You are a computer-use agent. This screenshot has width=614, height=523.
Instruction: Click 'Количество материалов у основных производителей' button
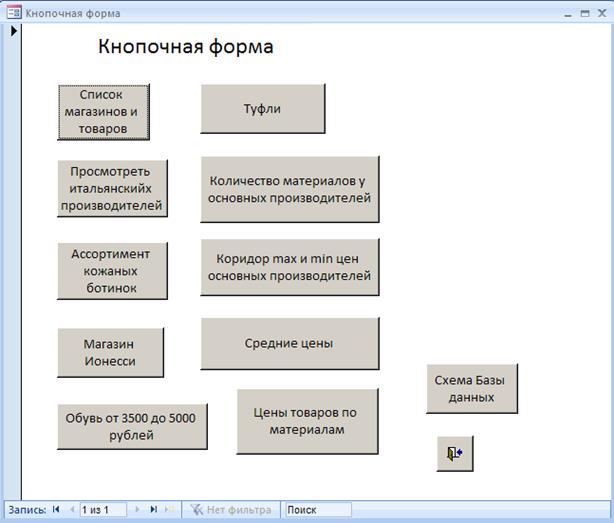[x=289, y=189]
